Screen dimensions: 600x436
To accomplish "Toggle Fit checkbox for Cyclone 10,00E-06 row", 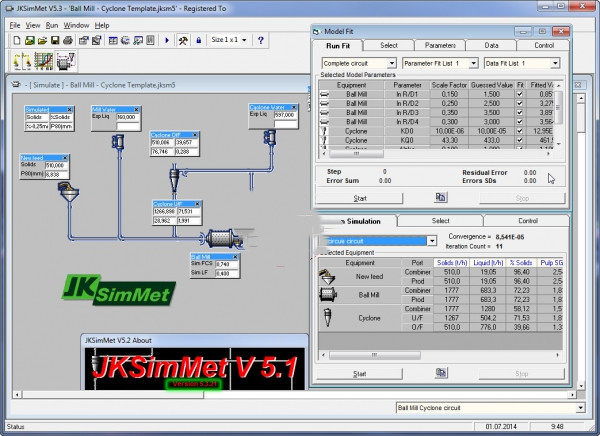I will tap(520, 131).
